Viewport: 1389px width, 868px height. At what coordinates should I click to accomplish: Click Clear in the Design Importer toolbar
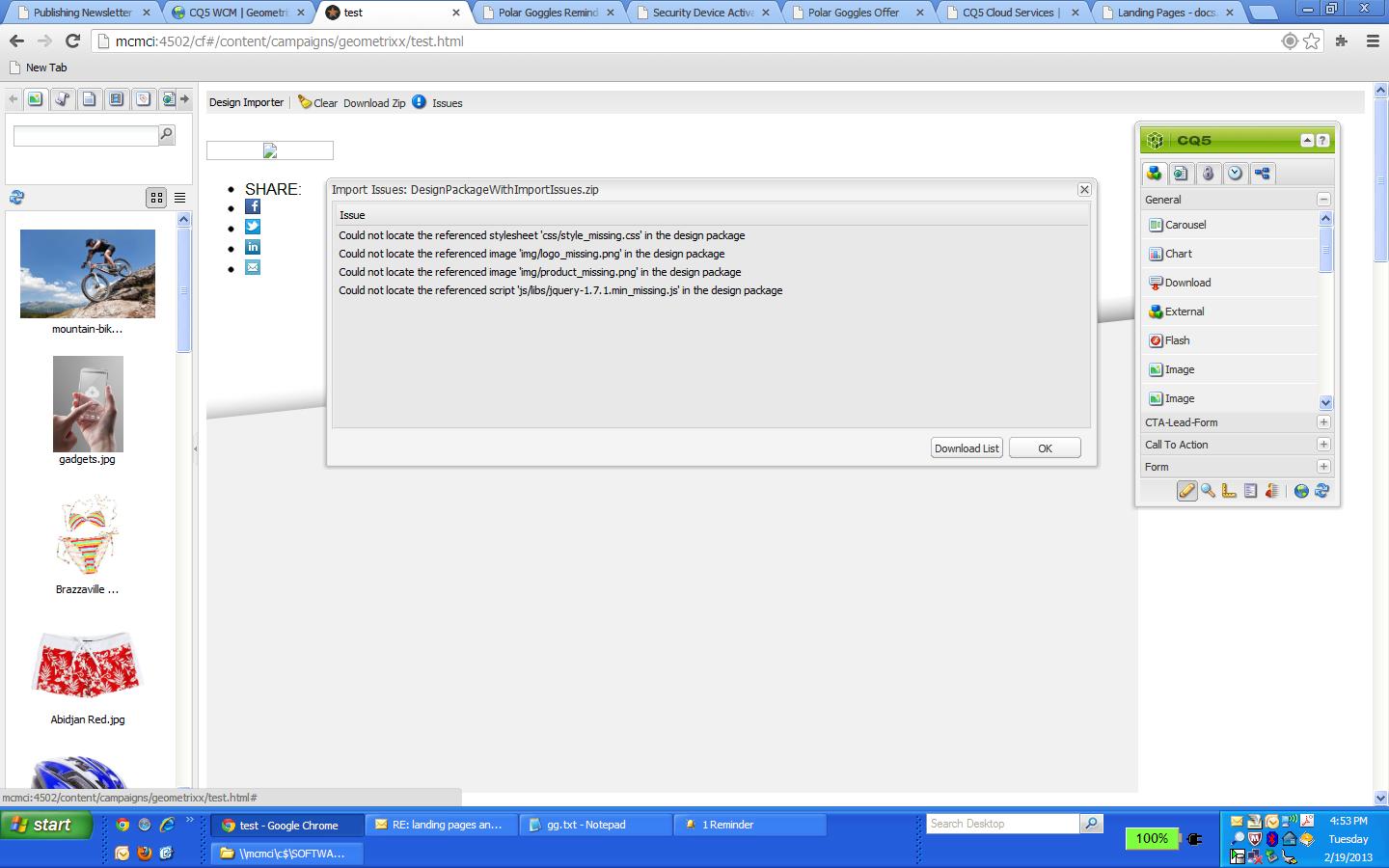coord(318,102)
